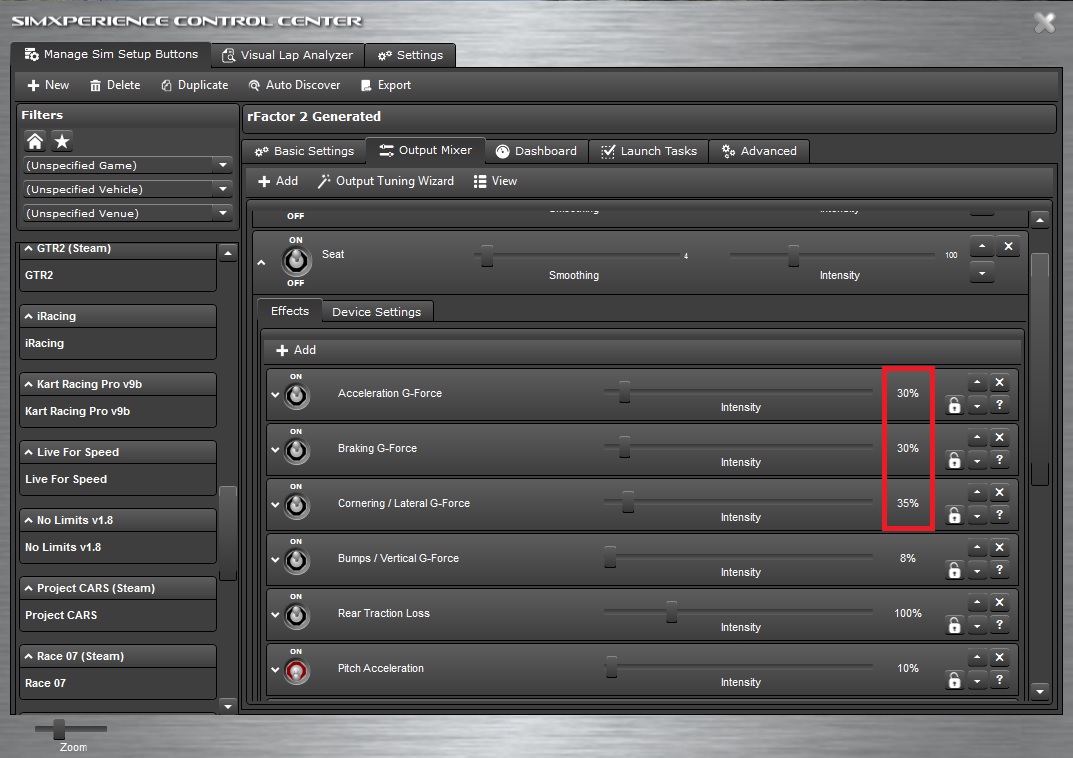
Task: Click the Pitch Acceleration lock icon
Action: pos(954,680)
